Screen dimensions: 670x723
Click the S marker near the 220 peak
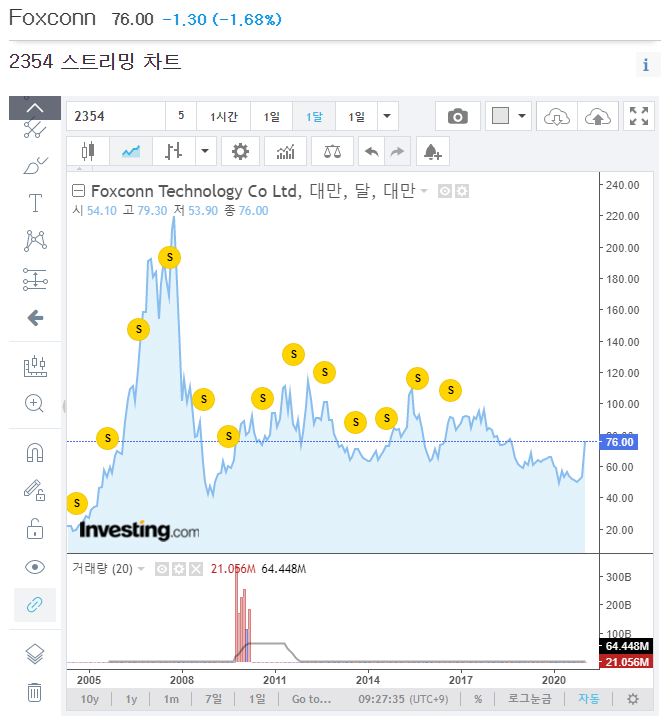170,257
